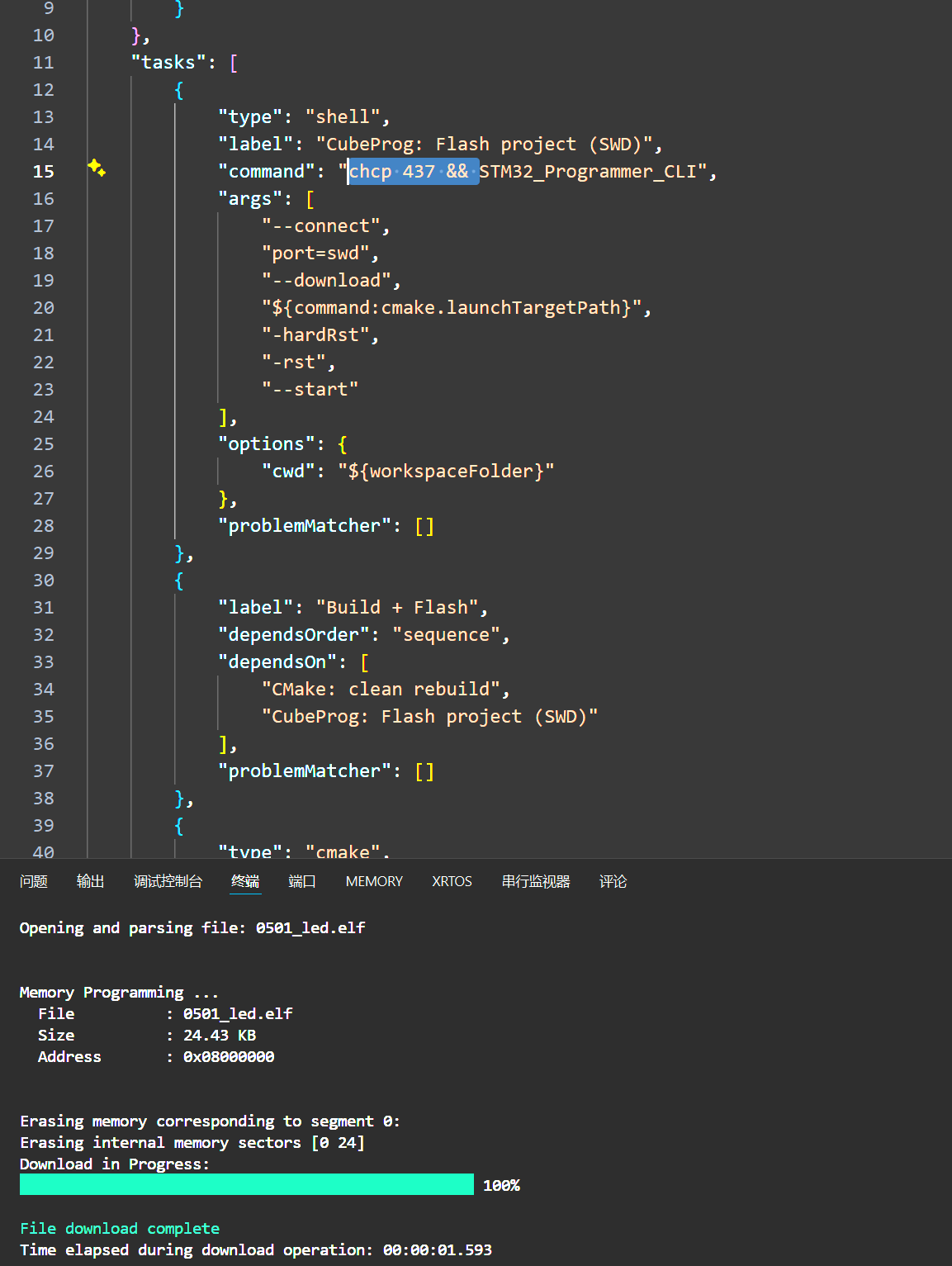This screenshot has width=952, height=1266.
Task: Switch to the XRTOS tab
Action: (452, 882)
